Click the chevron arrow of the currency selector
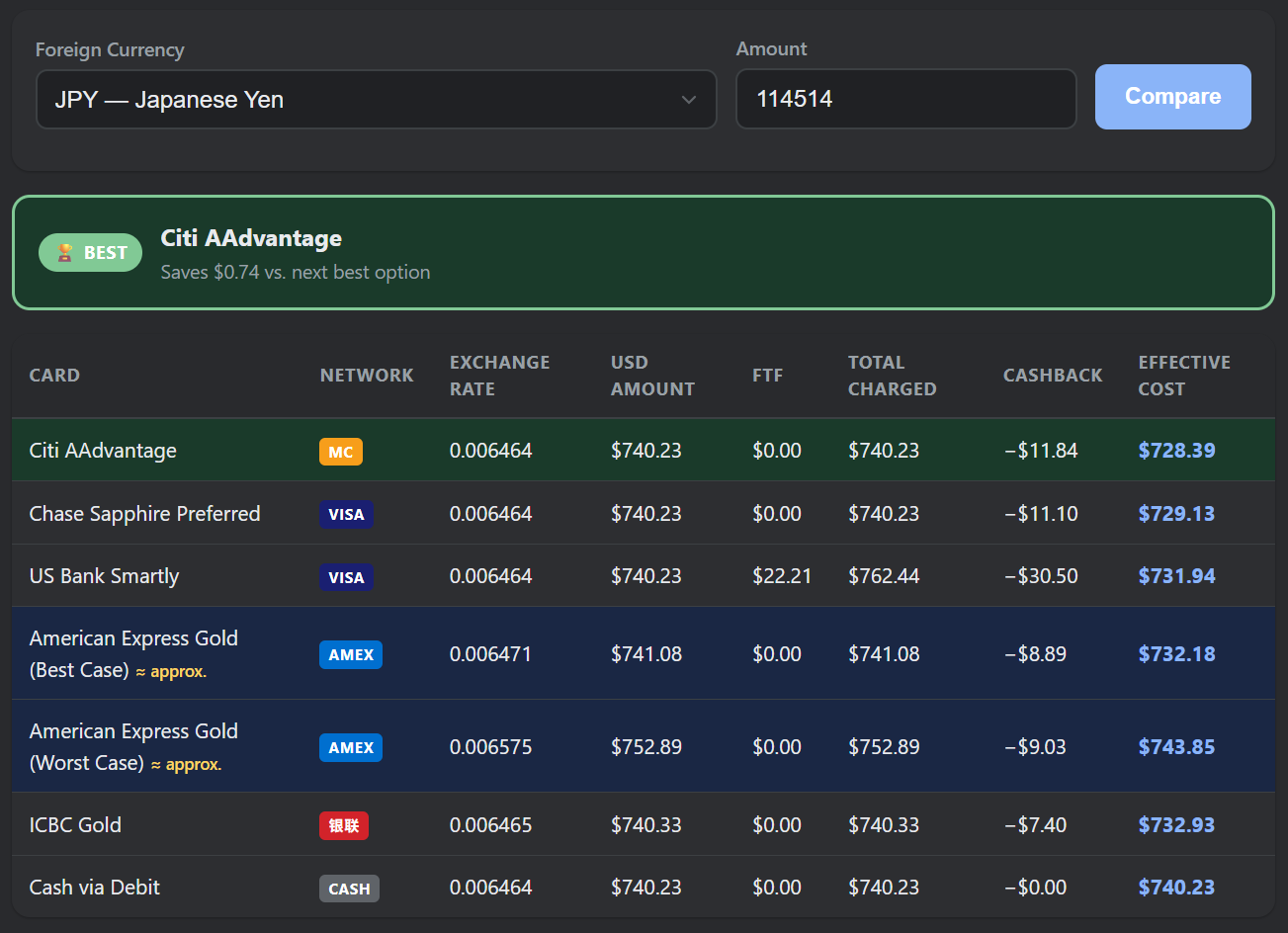Viewport: 1288px width, 933px height. [689, 100]
